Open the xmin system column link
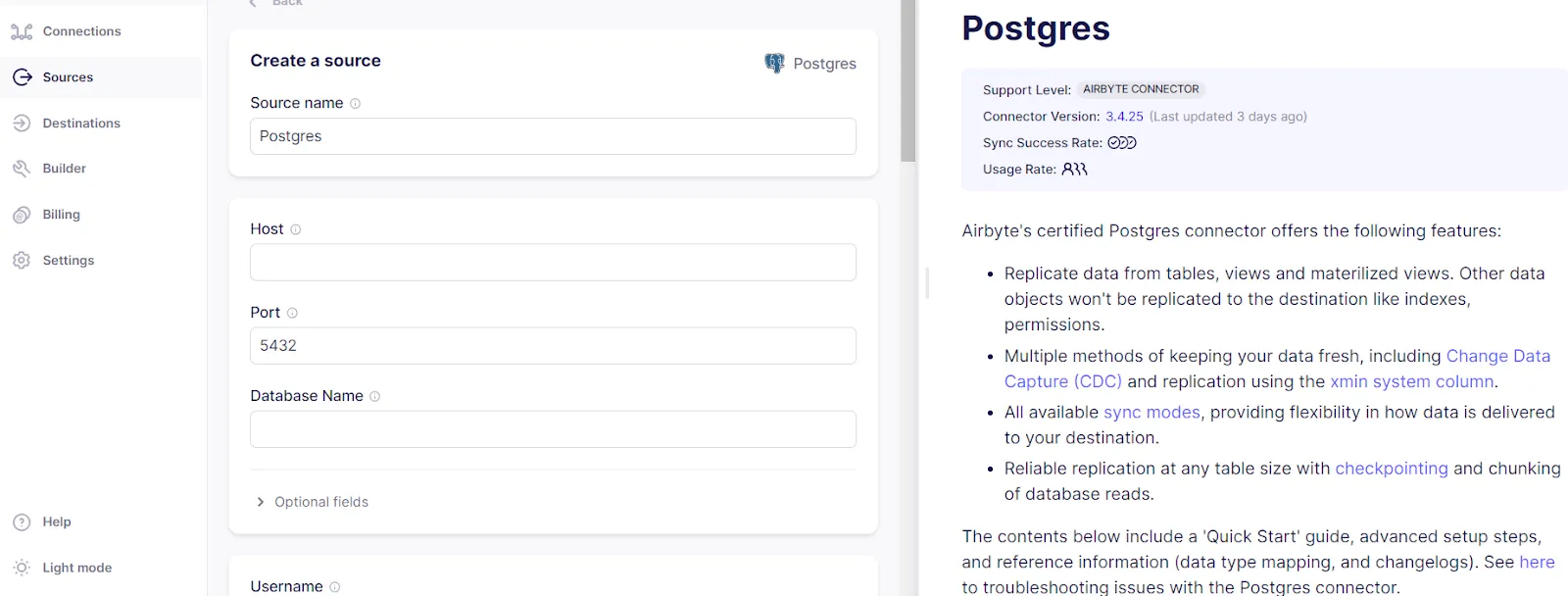 [1411, 382]
